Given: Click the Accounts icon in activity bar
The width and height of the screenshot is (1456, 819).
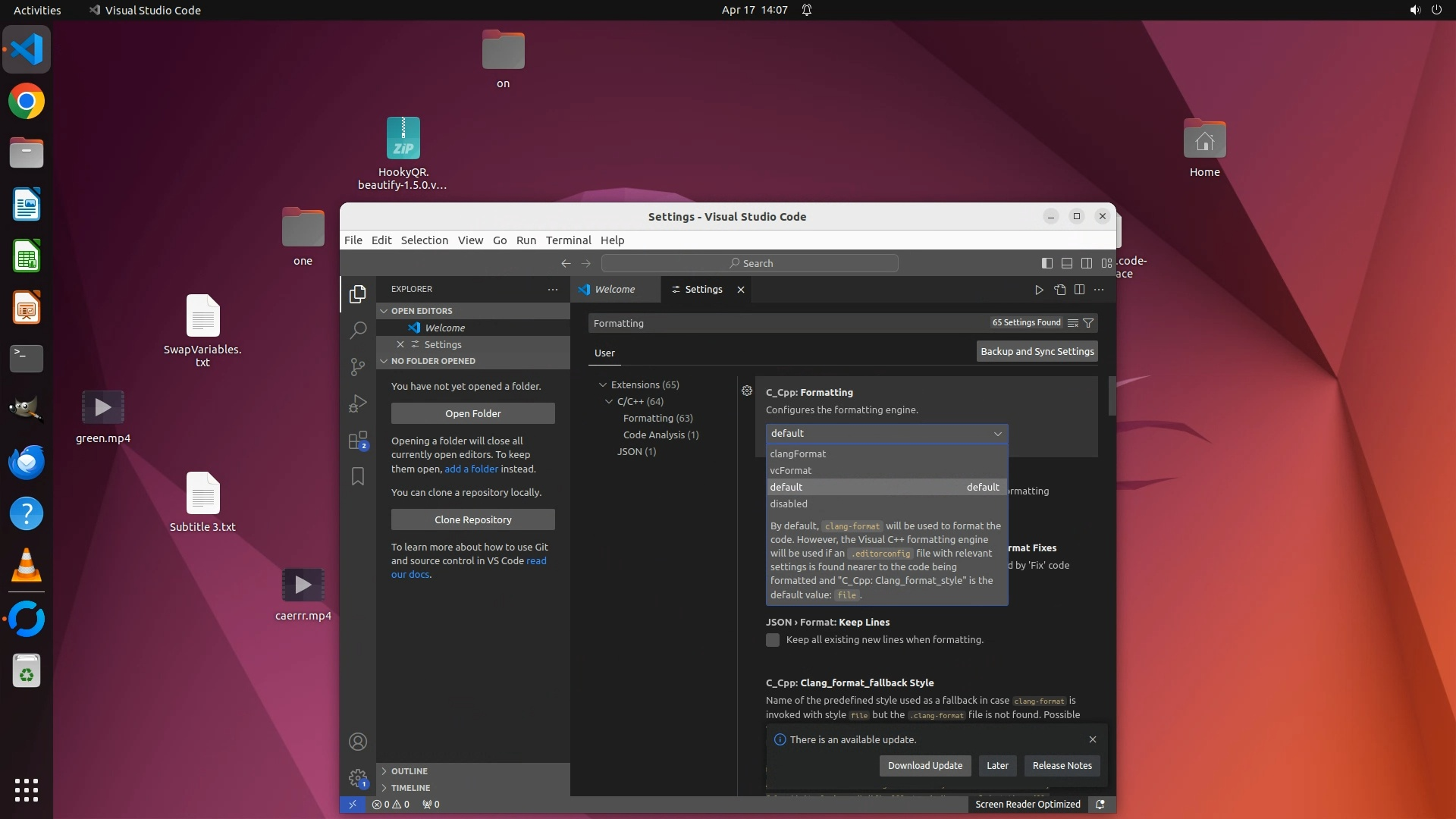Looking at the screenshot, I should (358, 742).
